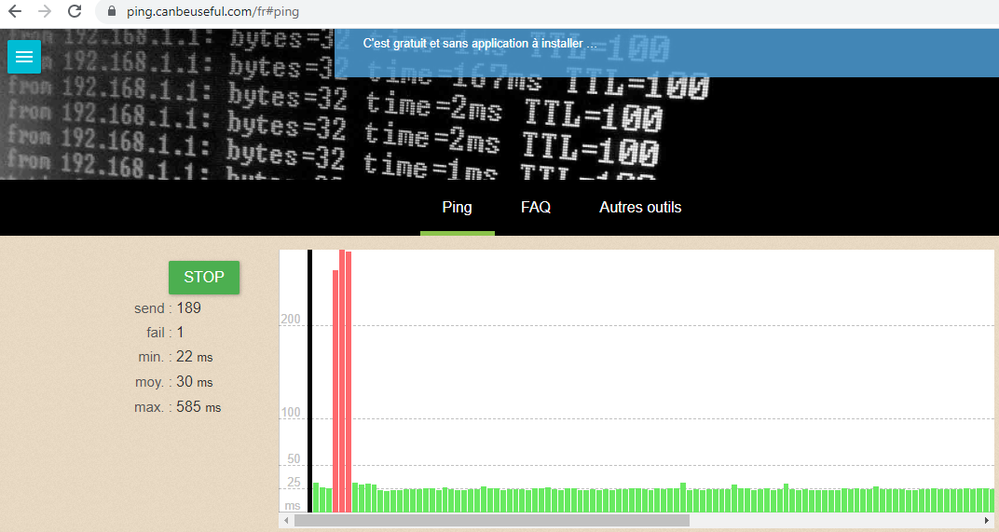Click the horizontal scrollbar thumb under the chart
The width and height of the screenshot is (999, 532).
(490, 521)
